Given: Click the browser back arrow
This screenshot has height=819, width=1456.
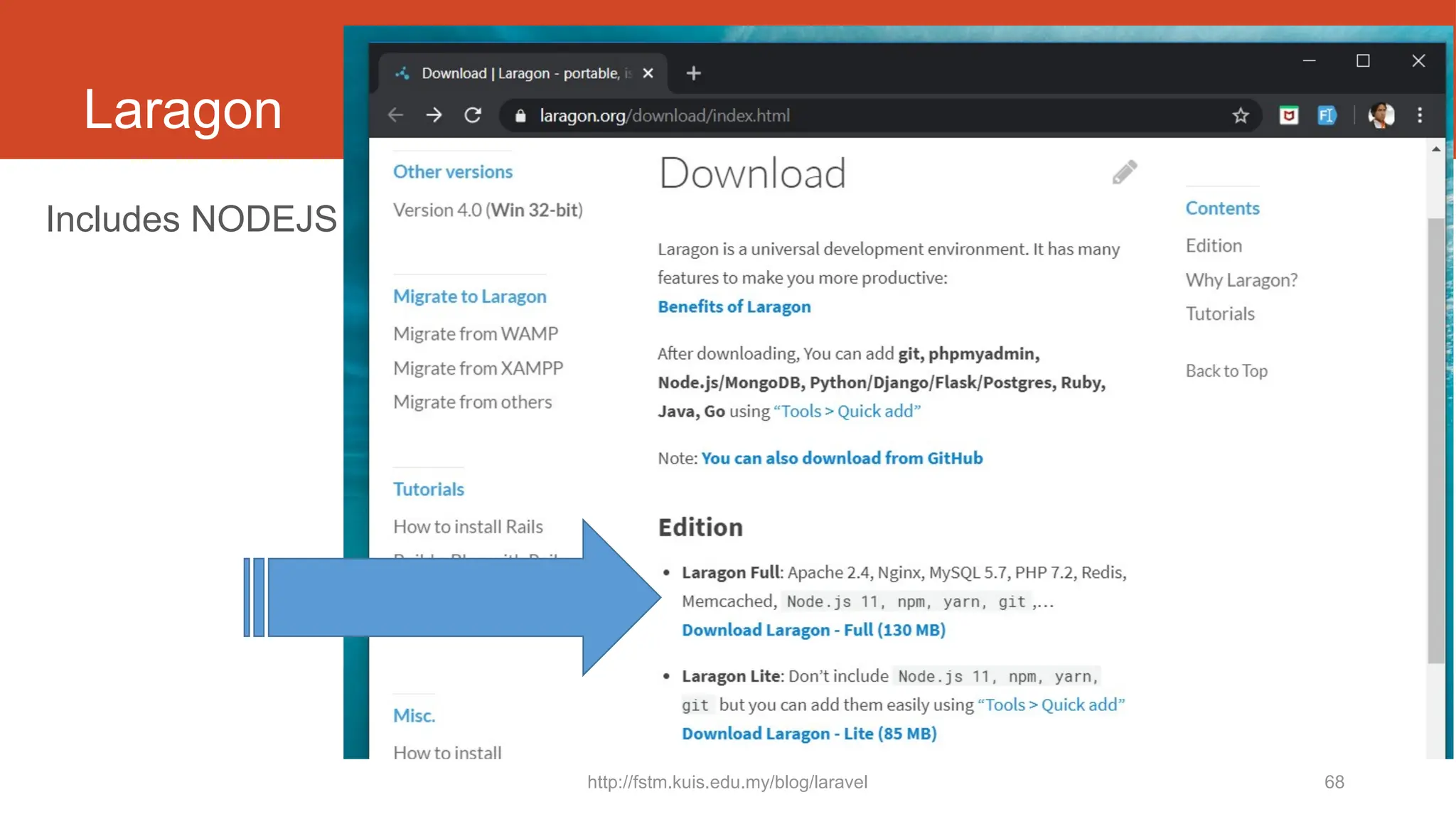Looking at the screenshot, I should click(396, 115).
